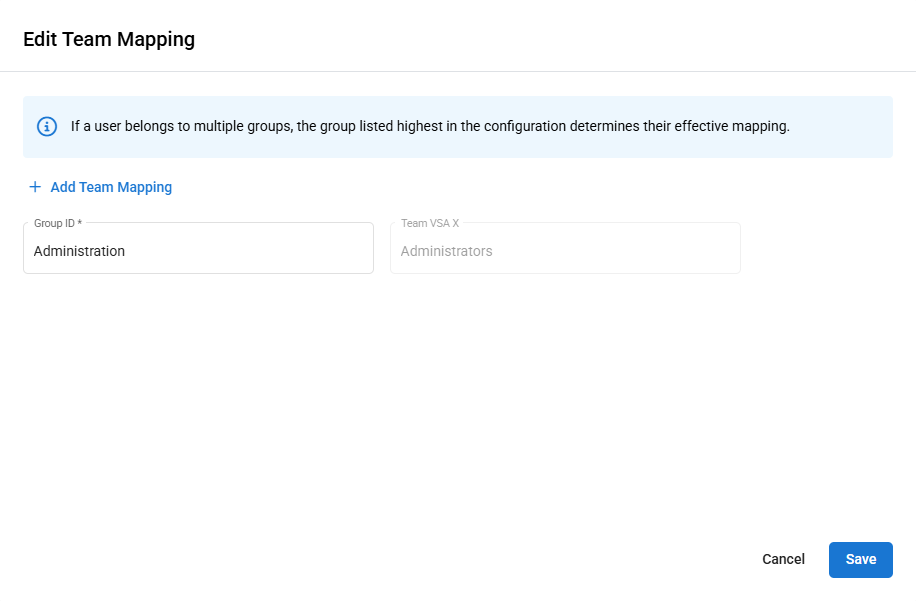This screenshot has height=601, width=916.
Task: Click the empty right end of the info banner
Action: pos(850,127)
